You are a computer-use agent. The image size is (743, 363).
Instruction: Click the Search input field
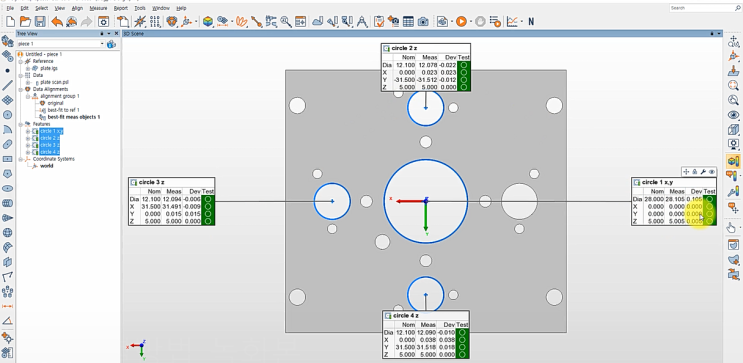pos(705,8)
